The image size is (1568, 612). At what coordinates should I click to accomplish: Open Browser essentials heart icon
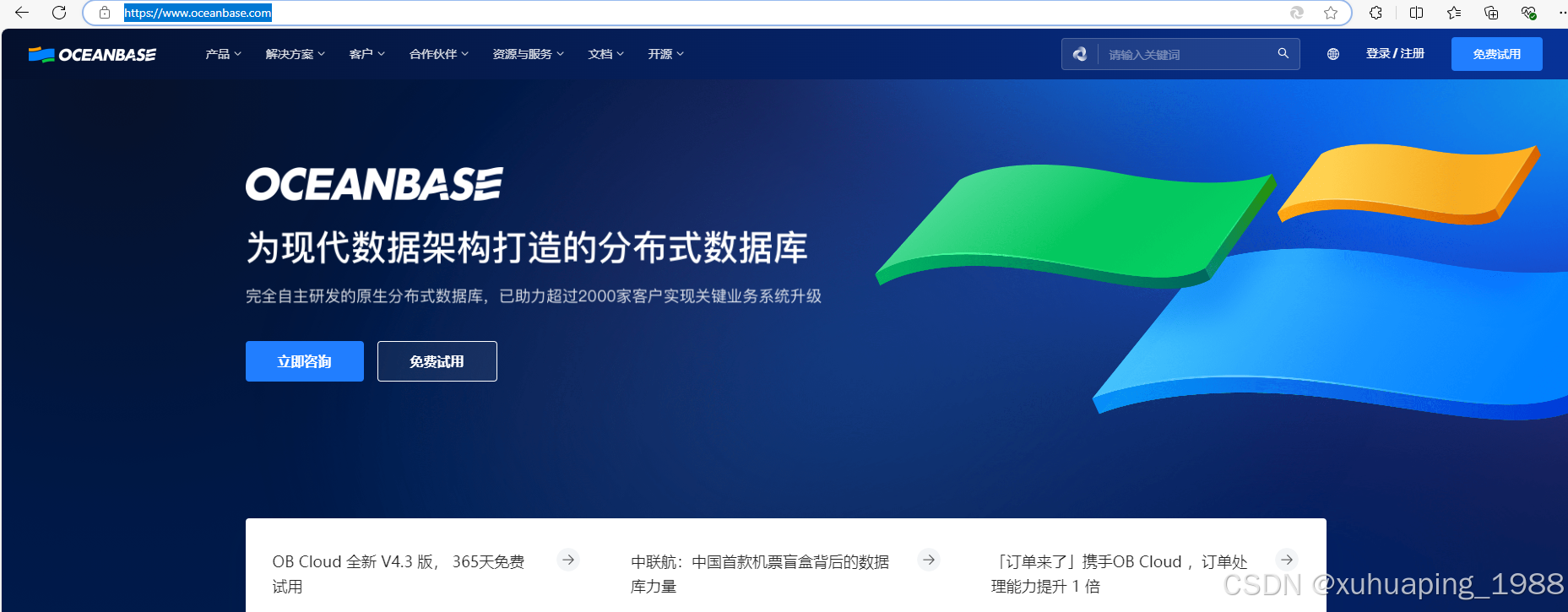point(1528,13)
